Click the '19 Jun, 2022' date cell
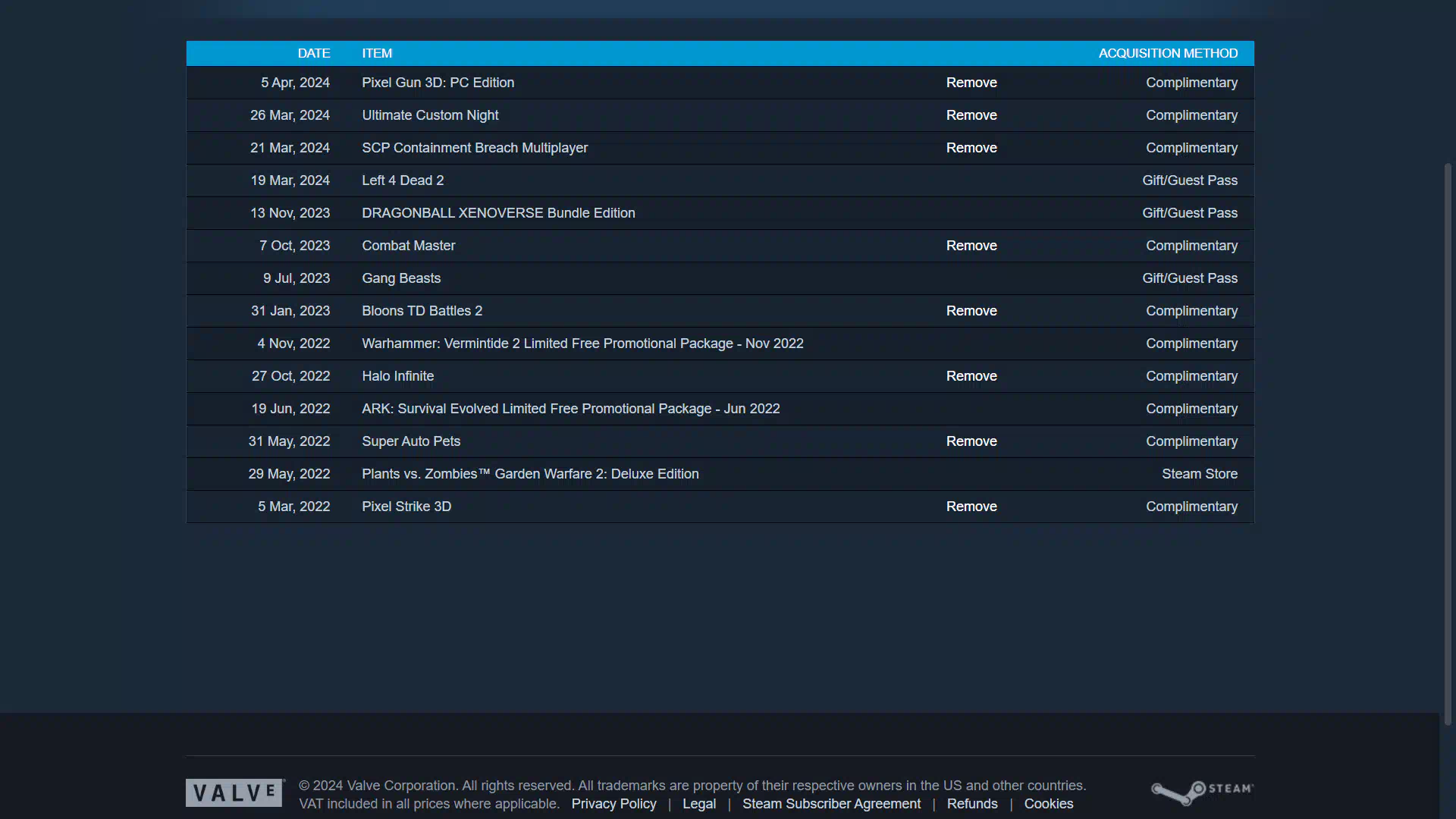The image size is (1456, 819). click(290, 409)
